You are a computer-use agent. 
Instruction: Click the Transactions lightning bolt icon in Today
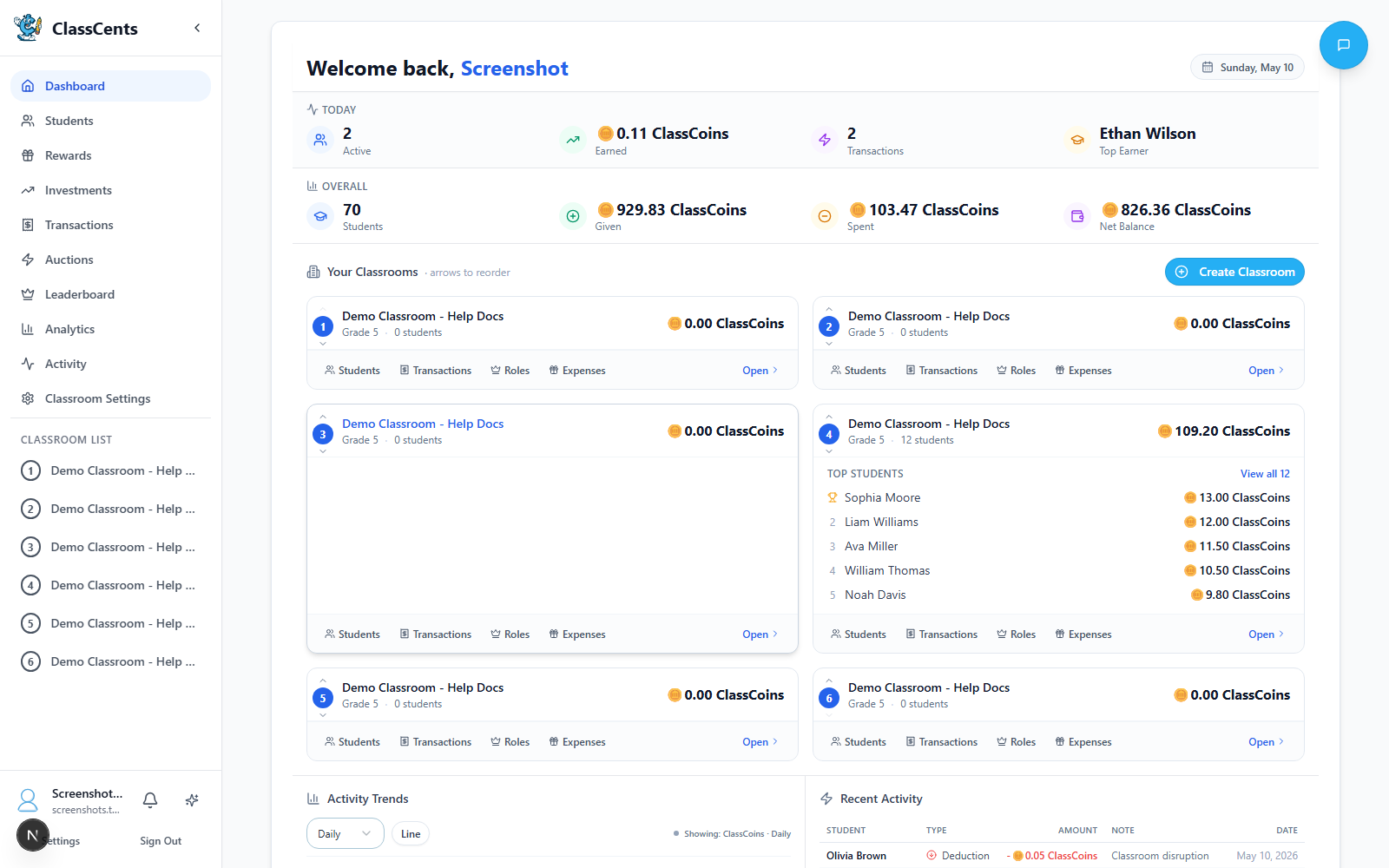pyautogui.click(x=825, y=140)
